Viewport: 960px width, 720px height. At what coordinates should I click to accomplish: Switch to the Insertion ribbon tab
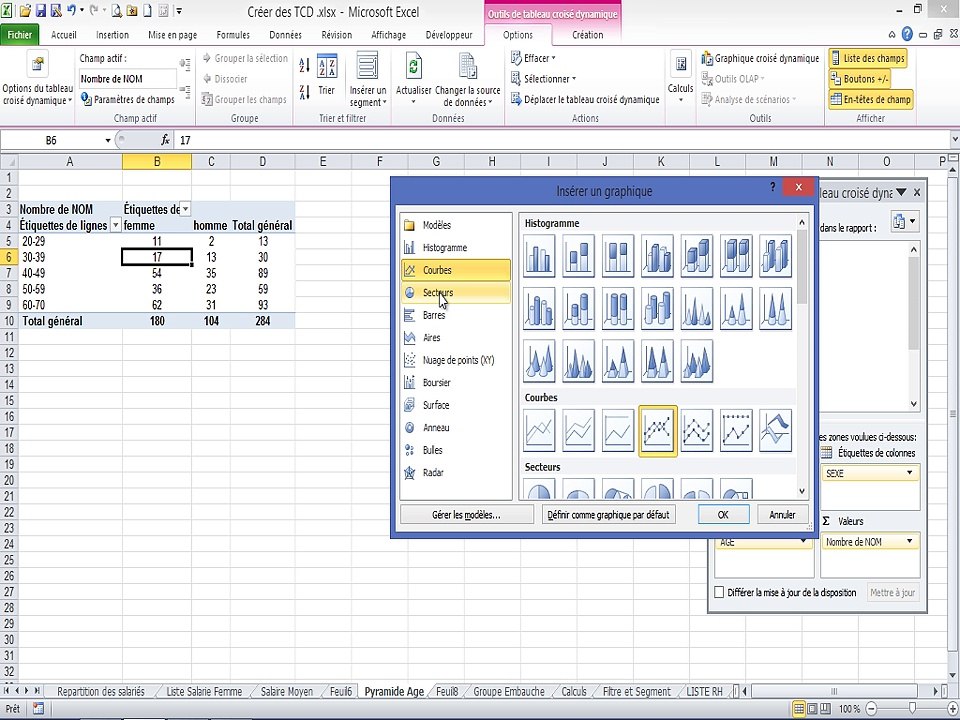click(113, 35)
